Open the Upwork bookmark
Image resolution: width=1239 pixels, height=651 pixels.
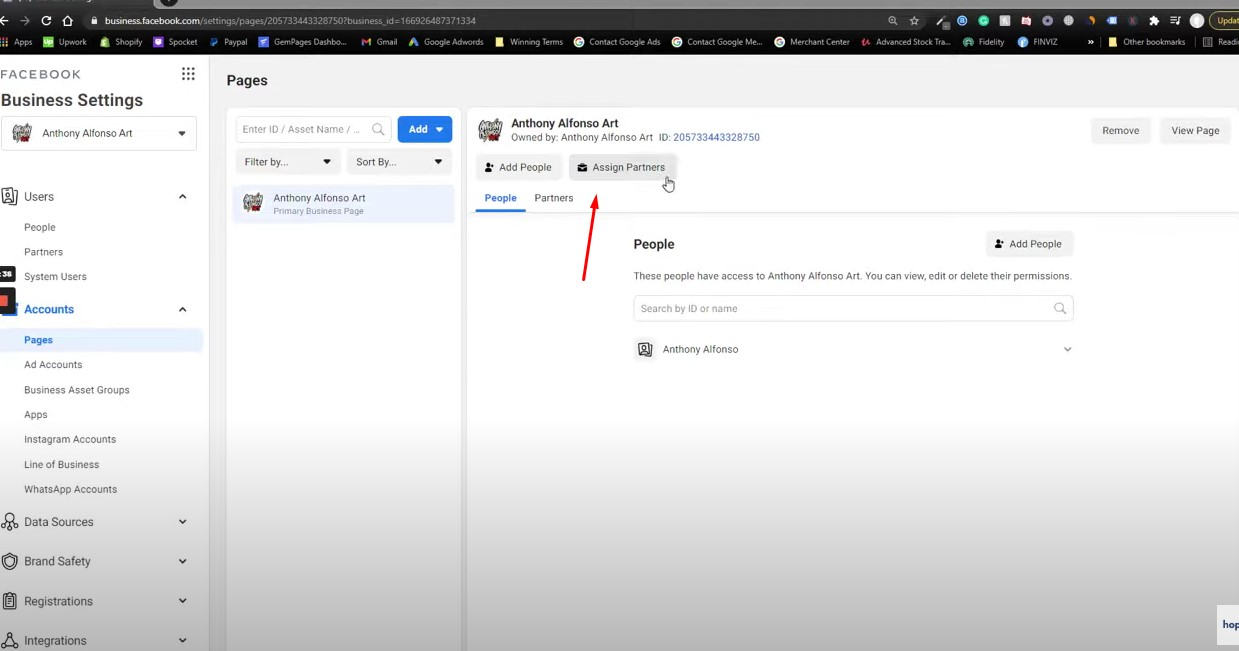[65, 42]
